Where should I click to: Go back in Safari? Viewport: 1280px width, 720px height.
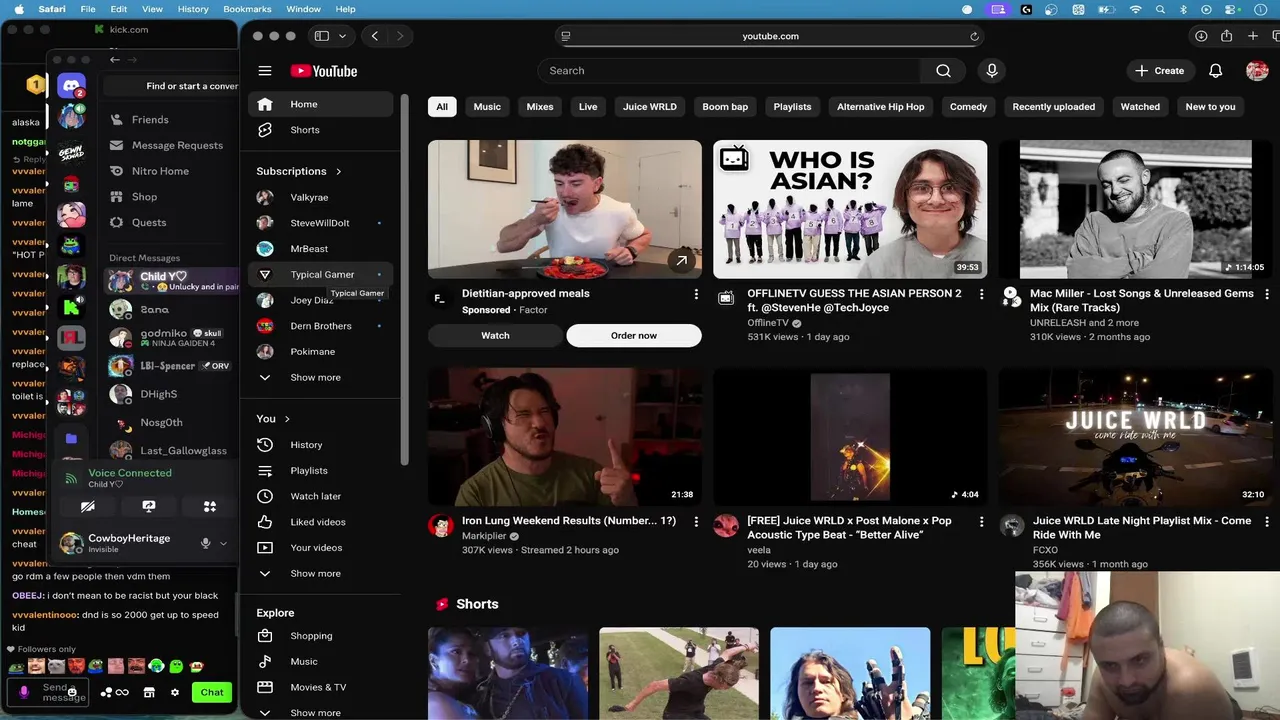coord(375,36)
